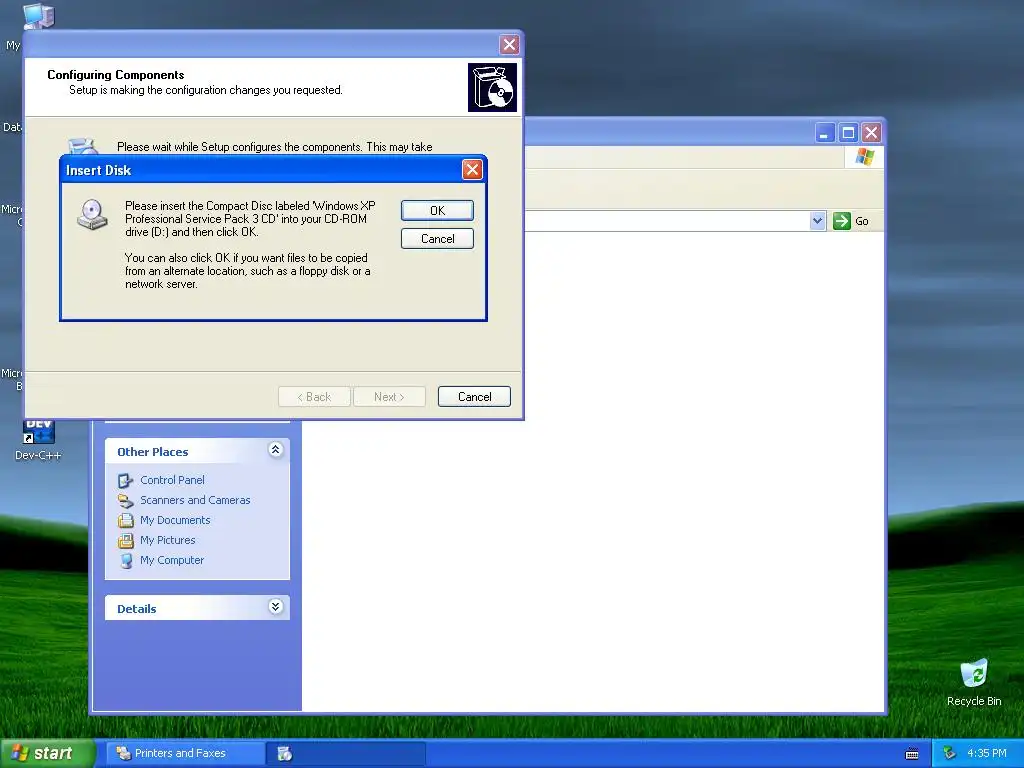The height and width of the screenshot is (768, 1024).
Task: Close the Printers and Faxes window
Action: click(871, 133)
